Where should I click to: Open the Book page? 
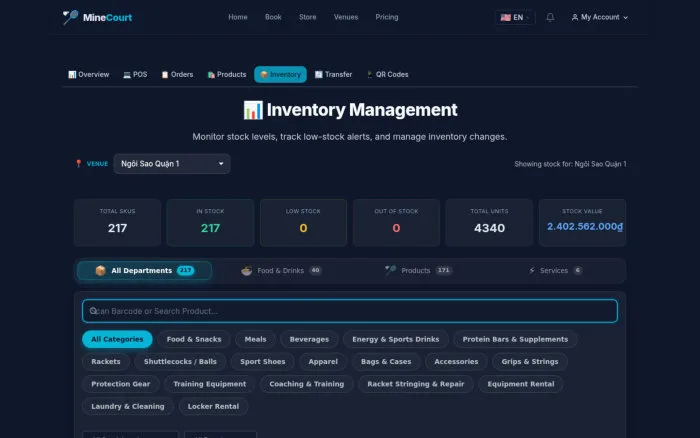tap(273, 17)
